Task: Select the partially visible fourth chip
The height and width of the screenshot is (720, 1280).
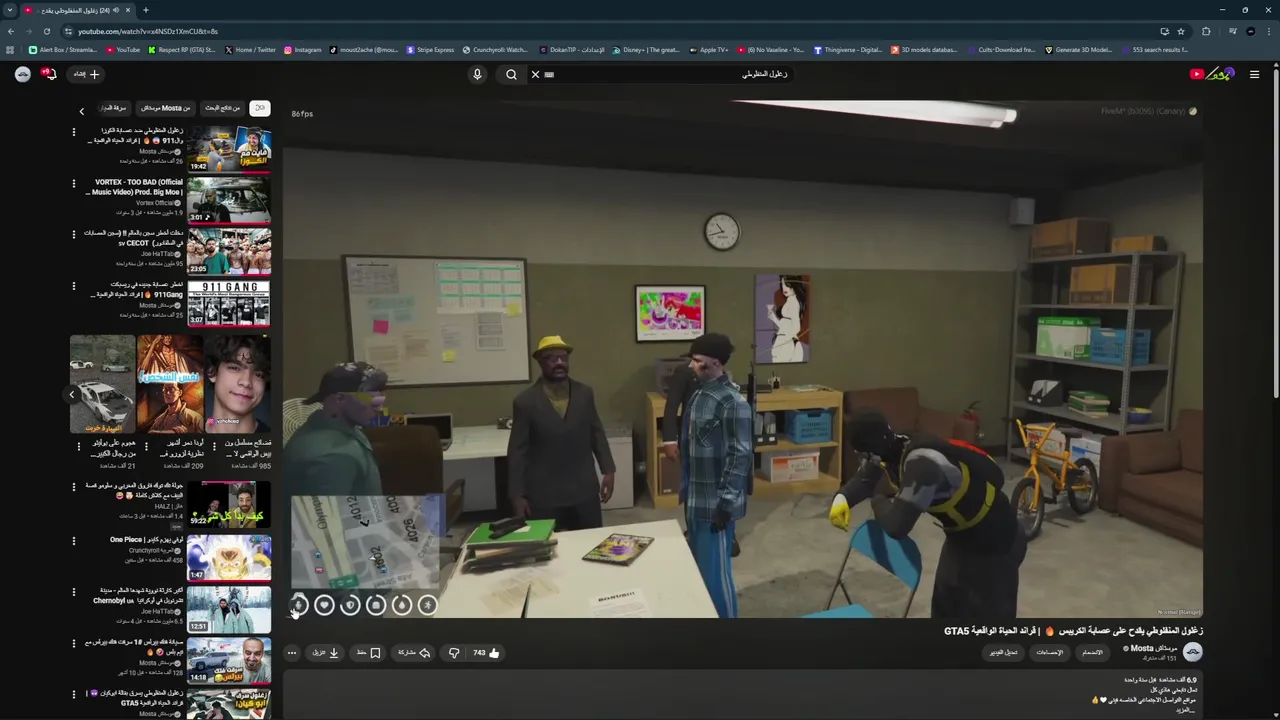Action: [115, 108]
